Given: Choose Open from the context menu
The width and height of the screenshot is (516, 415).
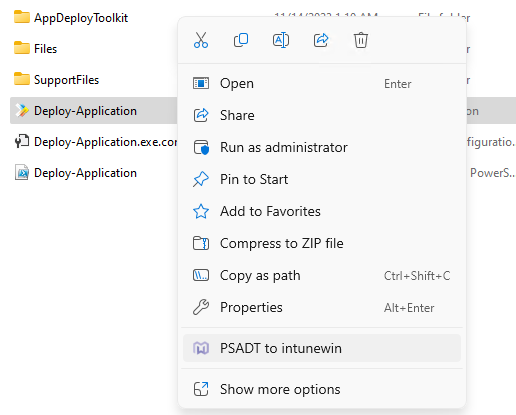Looking at the screenshot, I should 322,83.
